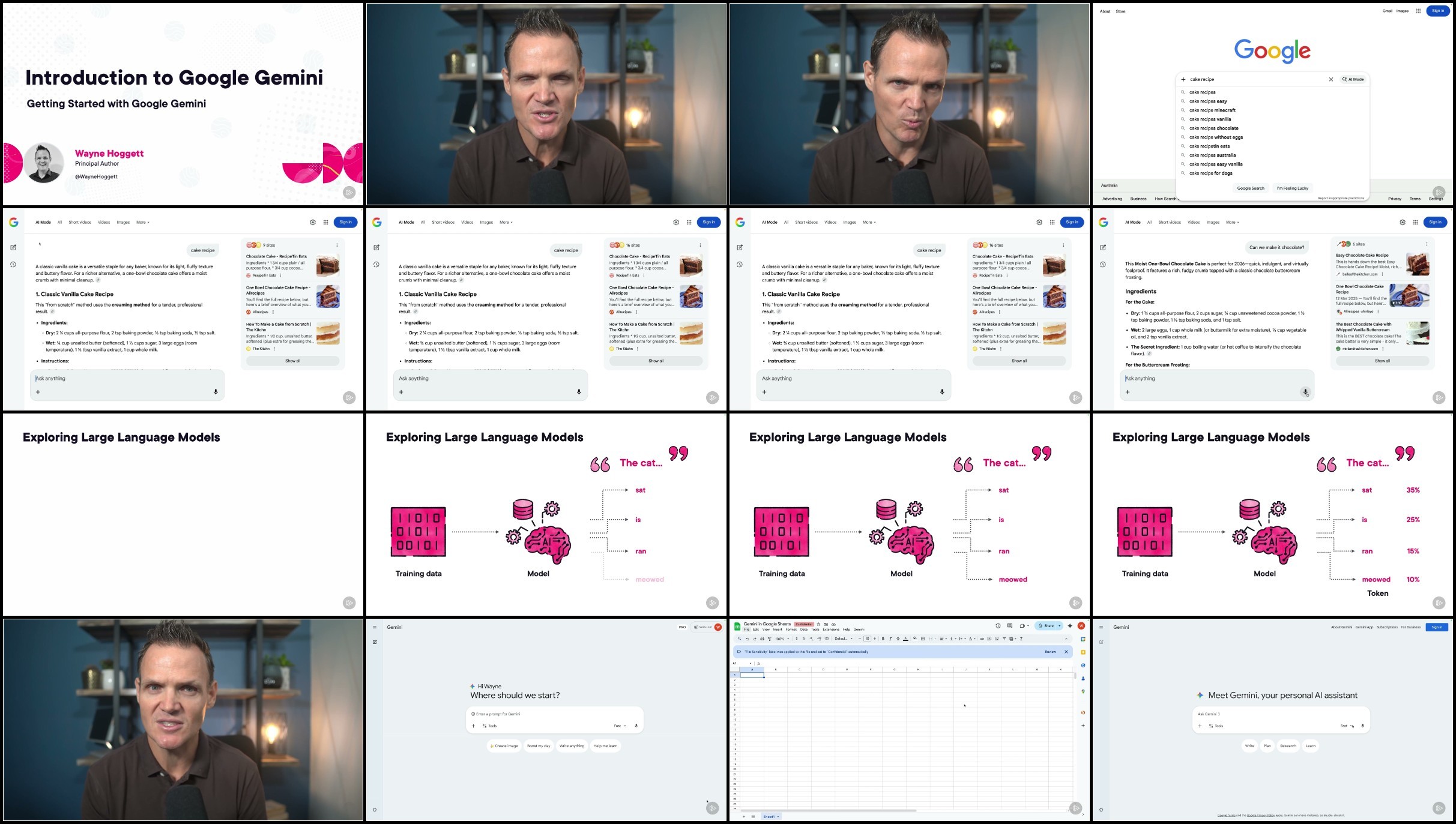Image resolution: width=1456 pixels, height=824 pixels.
Task: Open text color picker in Sheets toolbar
Action: tap(905, 639)
